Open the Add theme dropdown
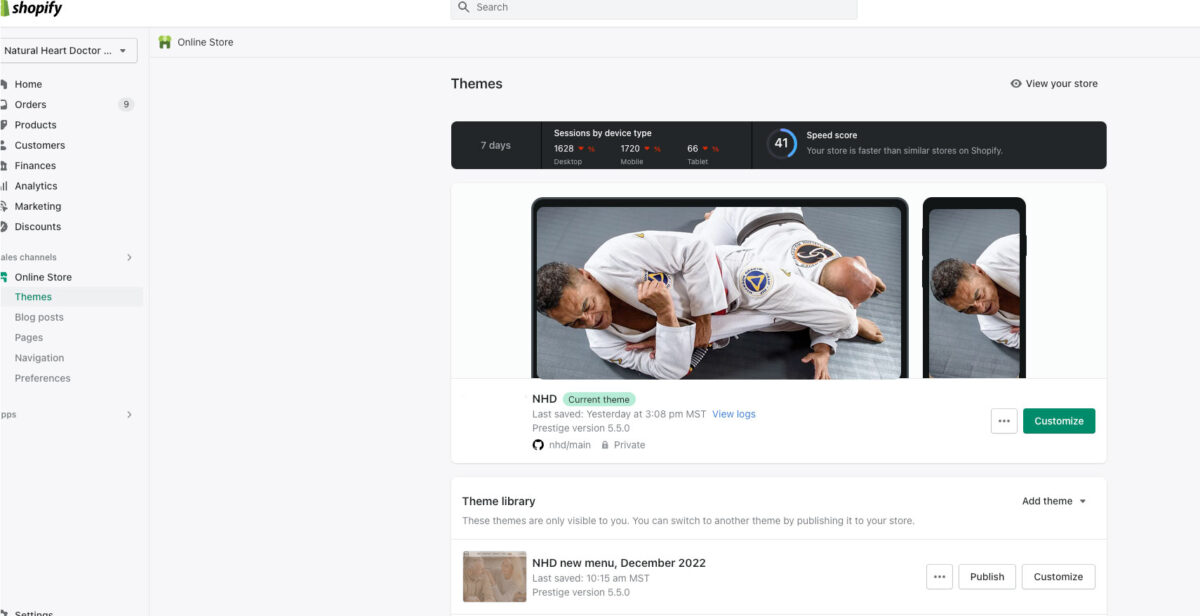1200x616 pixels. tap(1054, 501)
